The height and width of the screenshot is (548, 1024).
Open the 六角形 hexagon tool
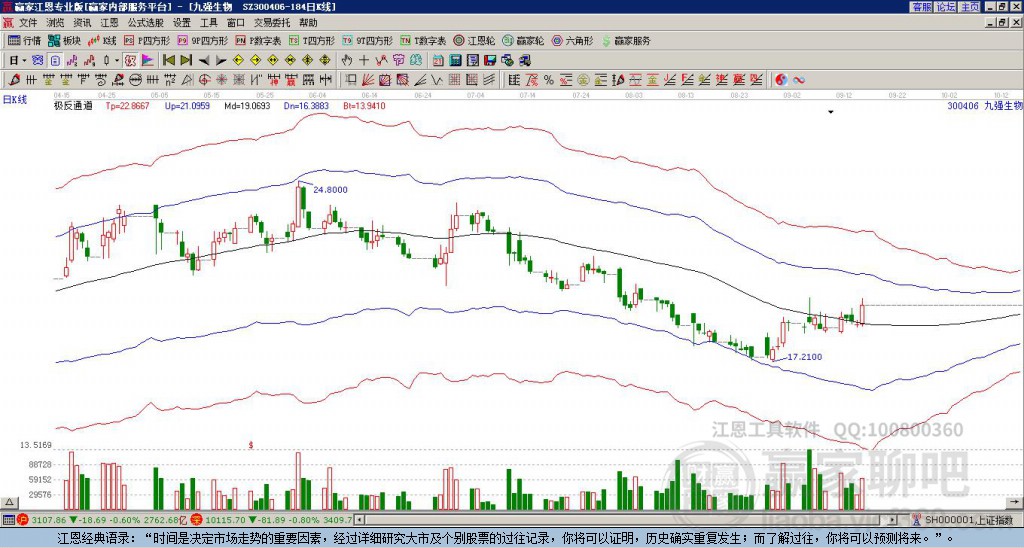point(573,40)
